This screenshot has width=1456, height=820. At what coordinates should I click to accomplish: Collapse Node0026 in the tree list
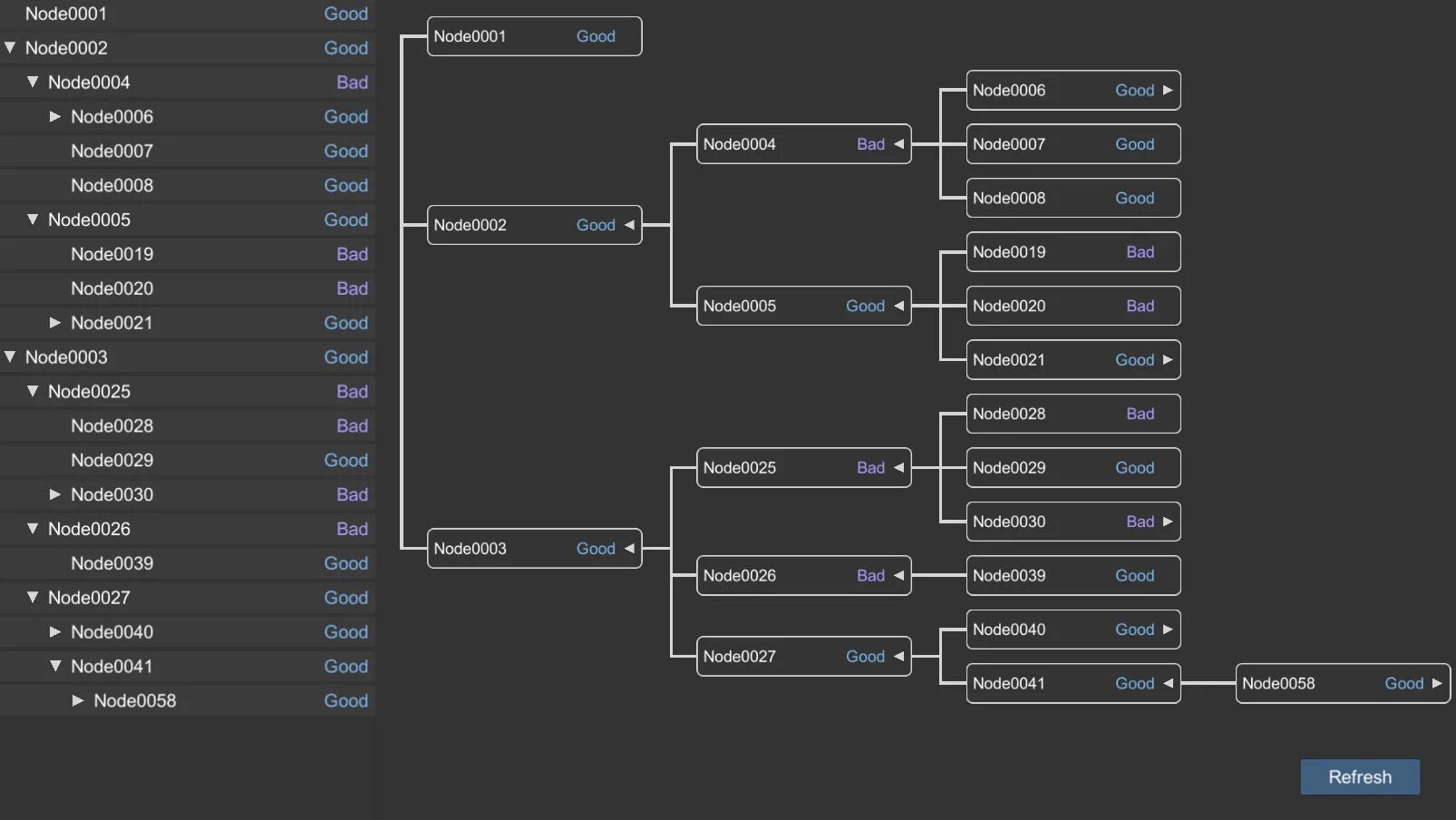pyautogui.click(x=33, y=528)
